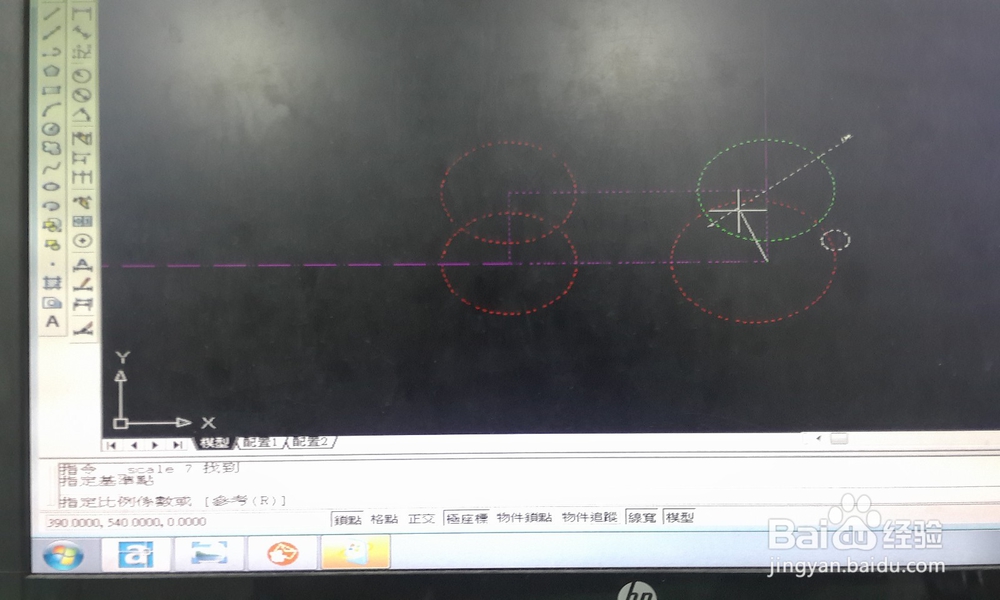This screenshot has height=600, width=1000.
Task: Select the Angular Dimension tool
Action: 82,116
